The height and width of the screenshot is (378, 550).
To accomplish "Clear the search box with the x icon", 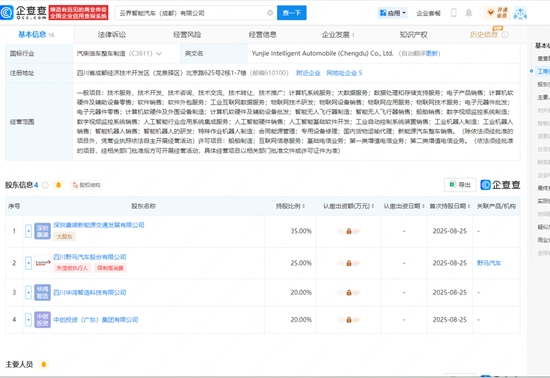I will click(x=270, y=13).
